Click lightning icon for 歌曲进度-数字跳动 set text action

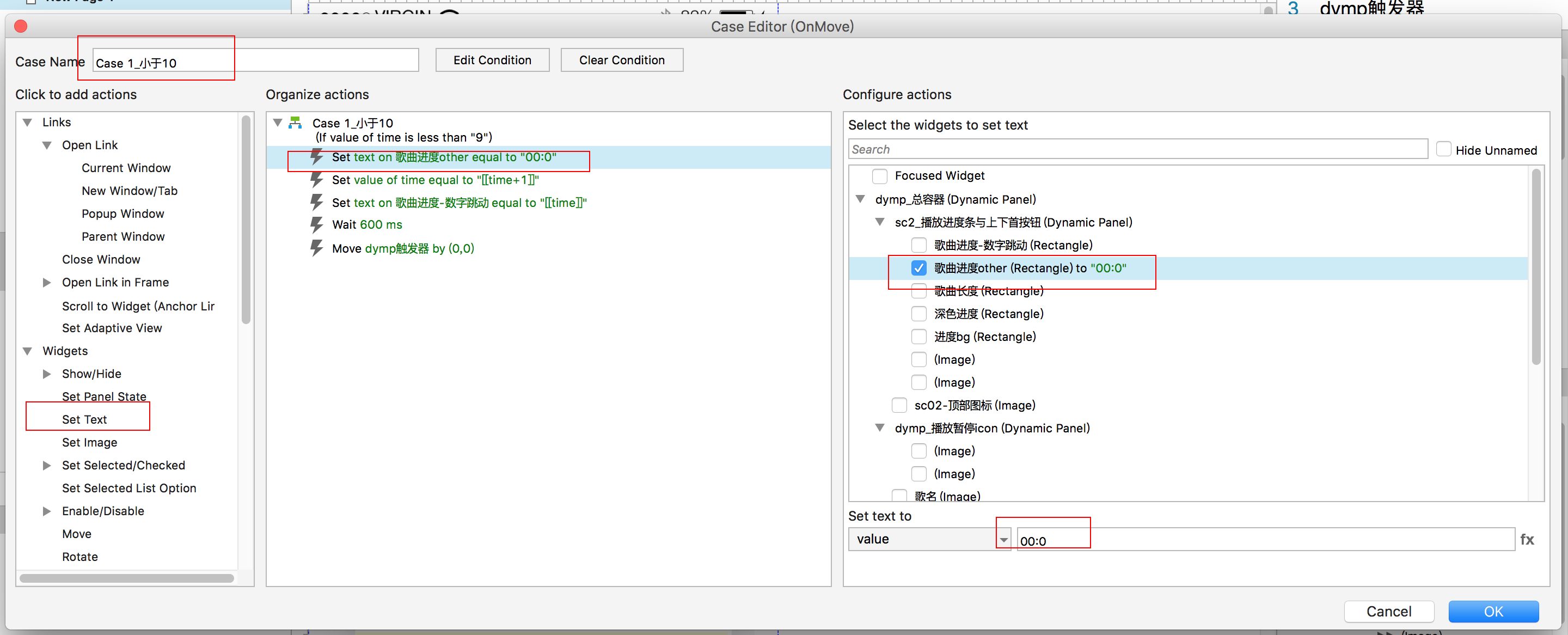316,202
